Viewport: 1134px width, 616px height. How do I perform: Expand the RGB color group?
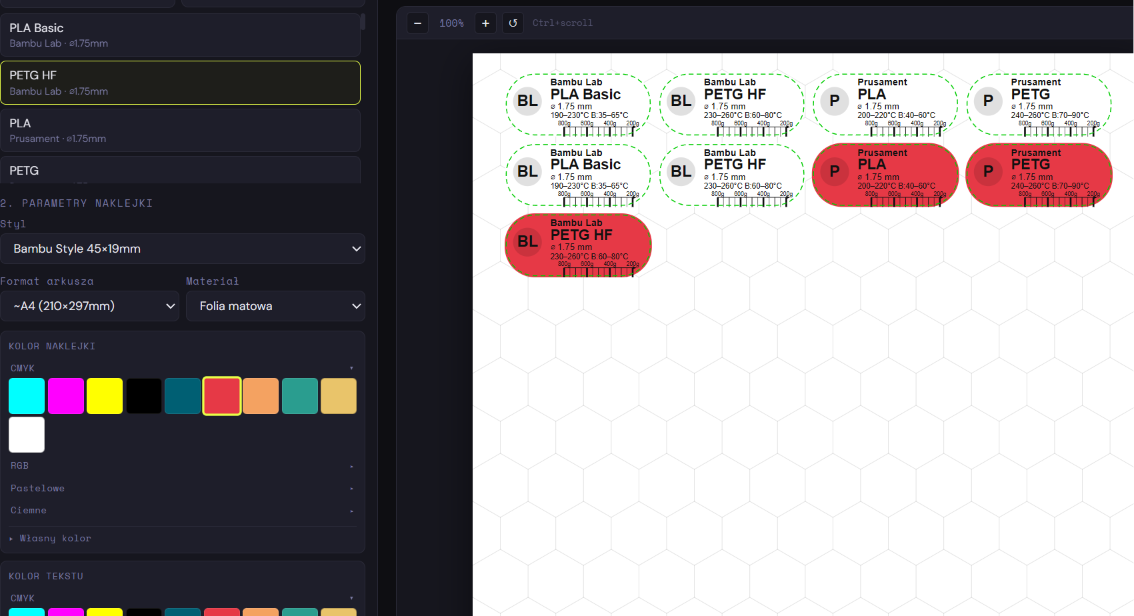182,466
